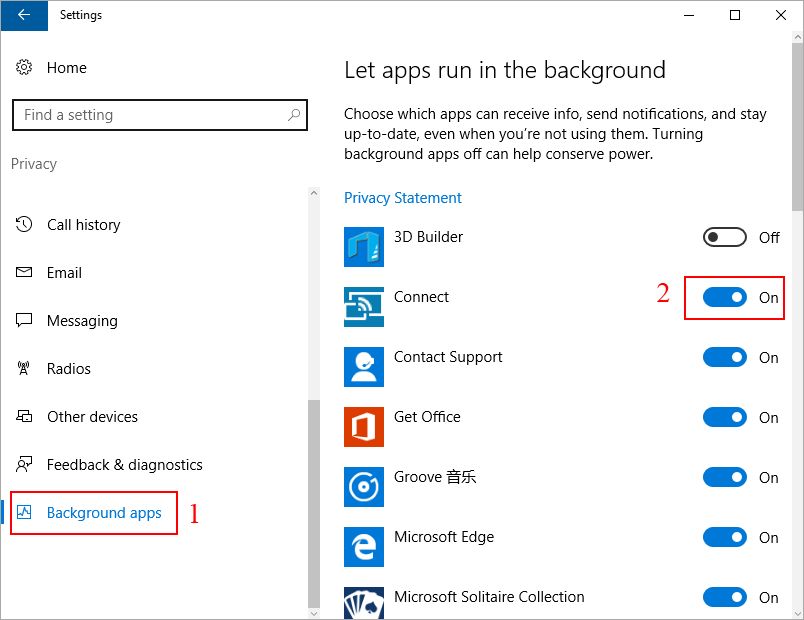804x620 pixels.
Task: Switch off Get Office background toggle
Action: pos(725,417)
